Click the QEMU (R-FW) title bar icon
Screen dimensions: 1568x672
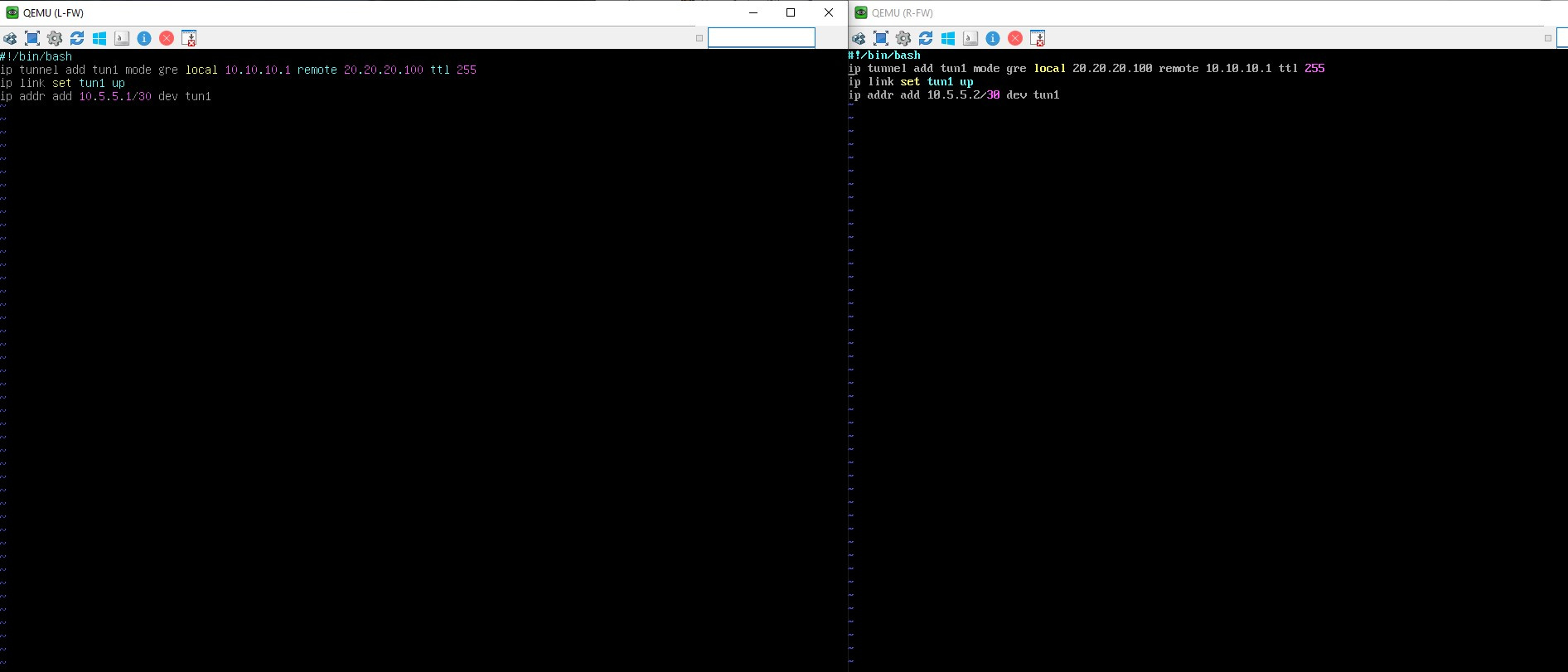(861, 12)
